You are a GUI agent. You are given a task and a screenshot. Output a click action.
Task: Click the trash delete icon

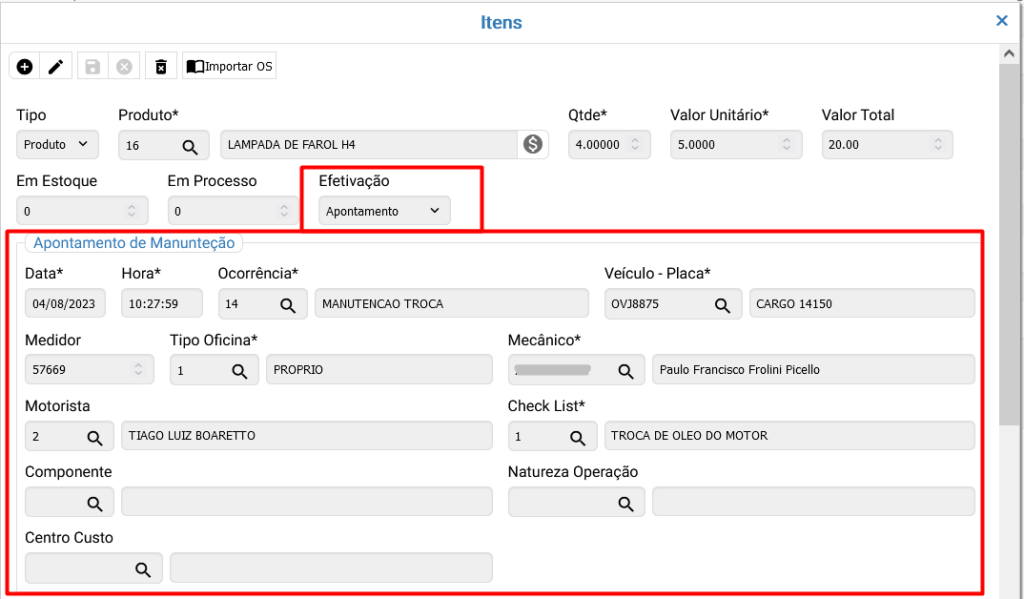160,67
